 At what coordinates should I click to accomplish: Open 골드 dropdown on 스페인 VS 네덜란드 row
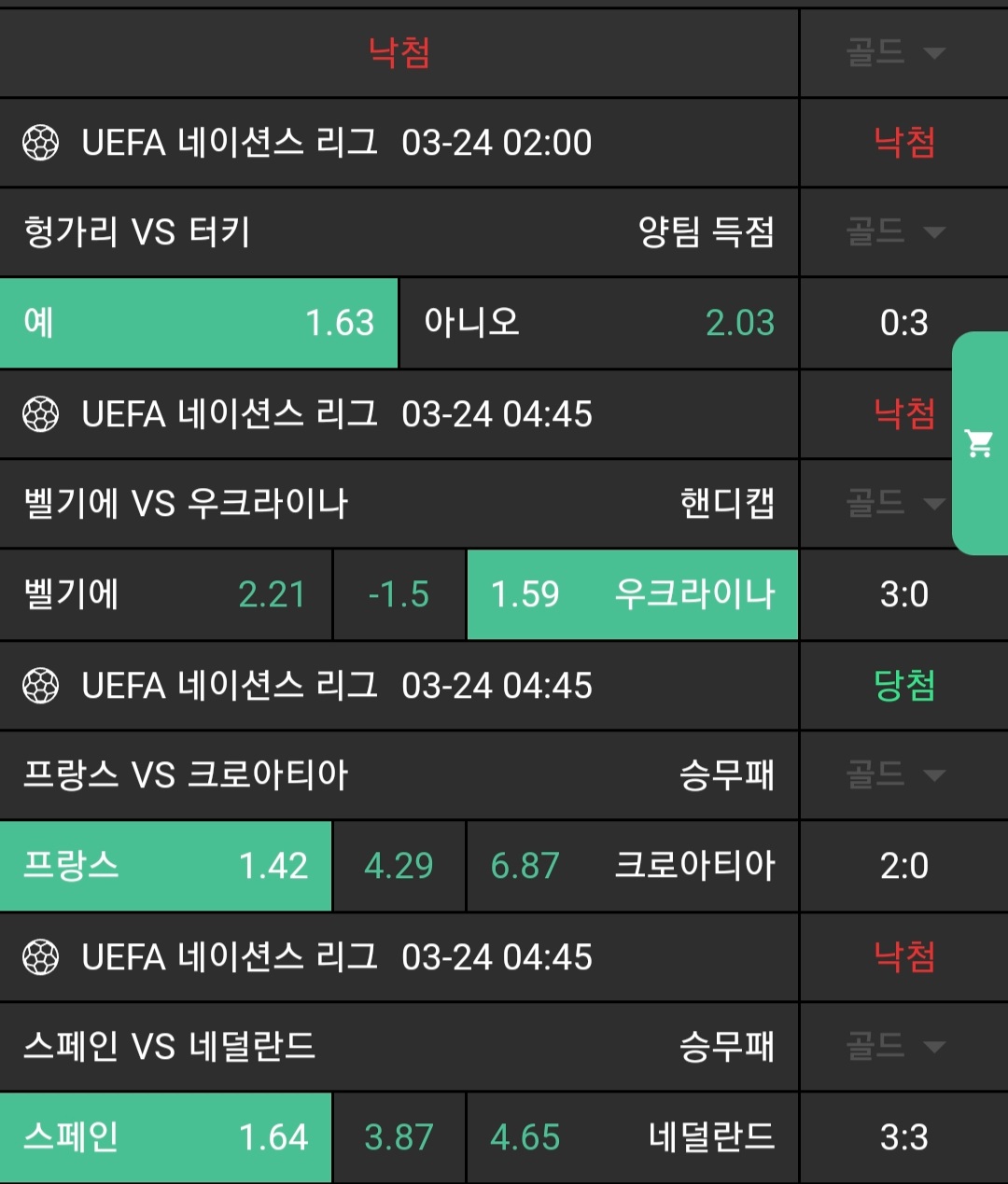pyautogui.click(x=896, y=1046)
